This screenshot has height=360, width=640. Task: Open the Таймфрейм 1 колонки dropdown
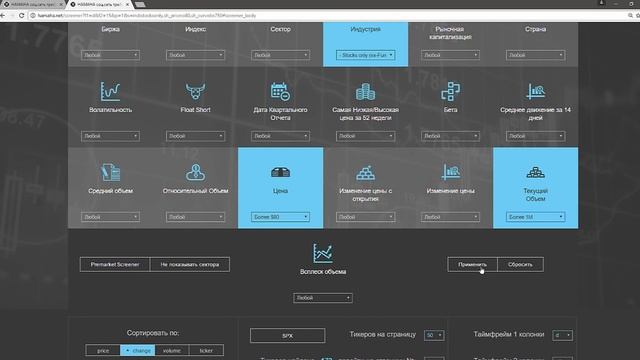point(562,335)
